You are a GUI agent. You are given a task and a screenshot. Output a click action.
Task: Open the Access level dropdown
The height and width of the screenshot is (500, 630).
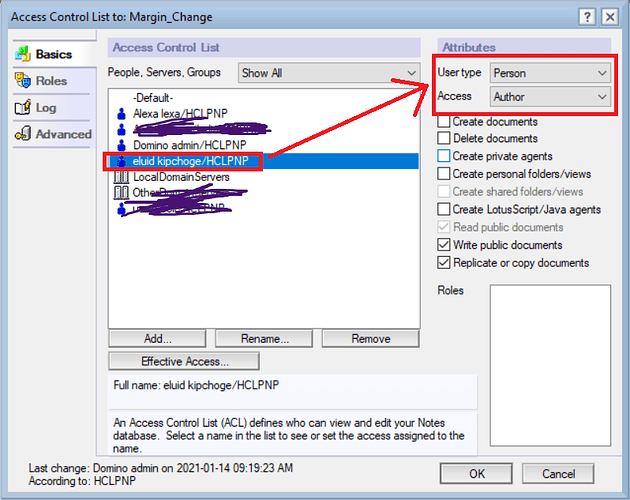click(551, 96)
